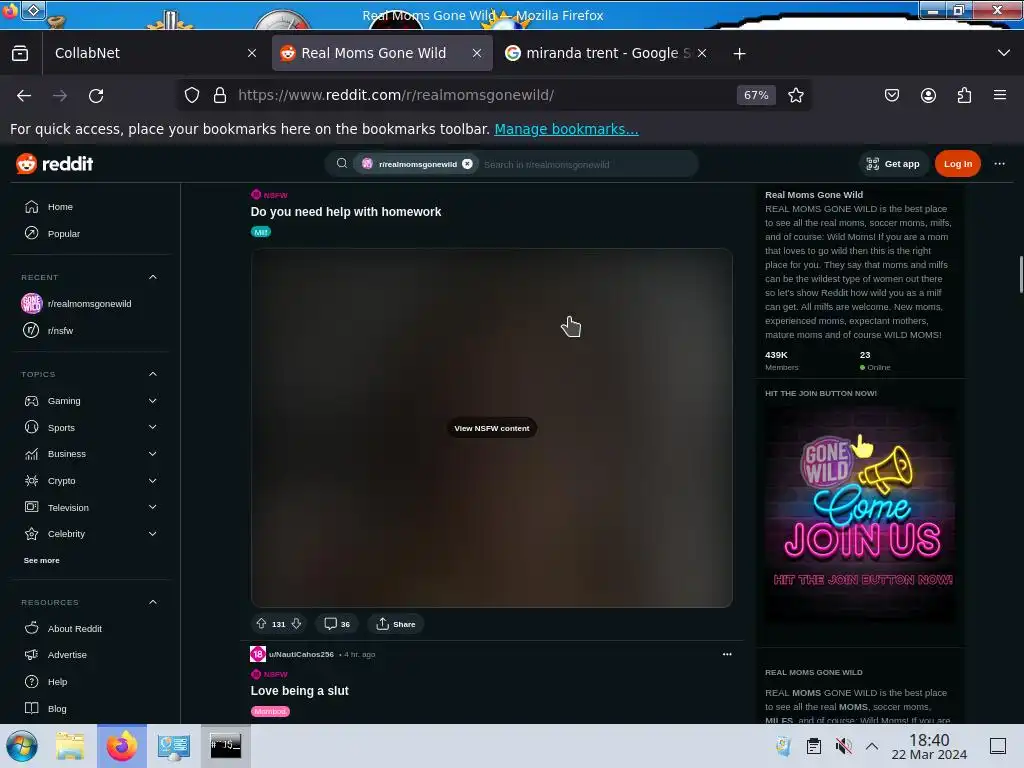Open the Firefox hamburger menu

click(x=1000, y=95)
